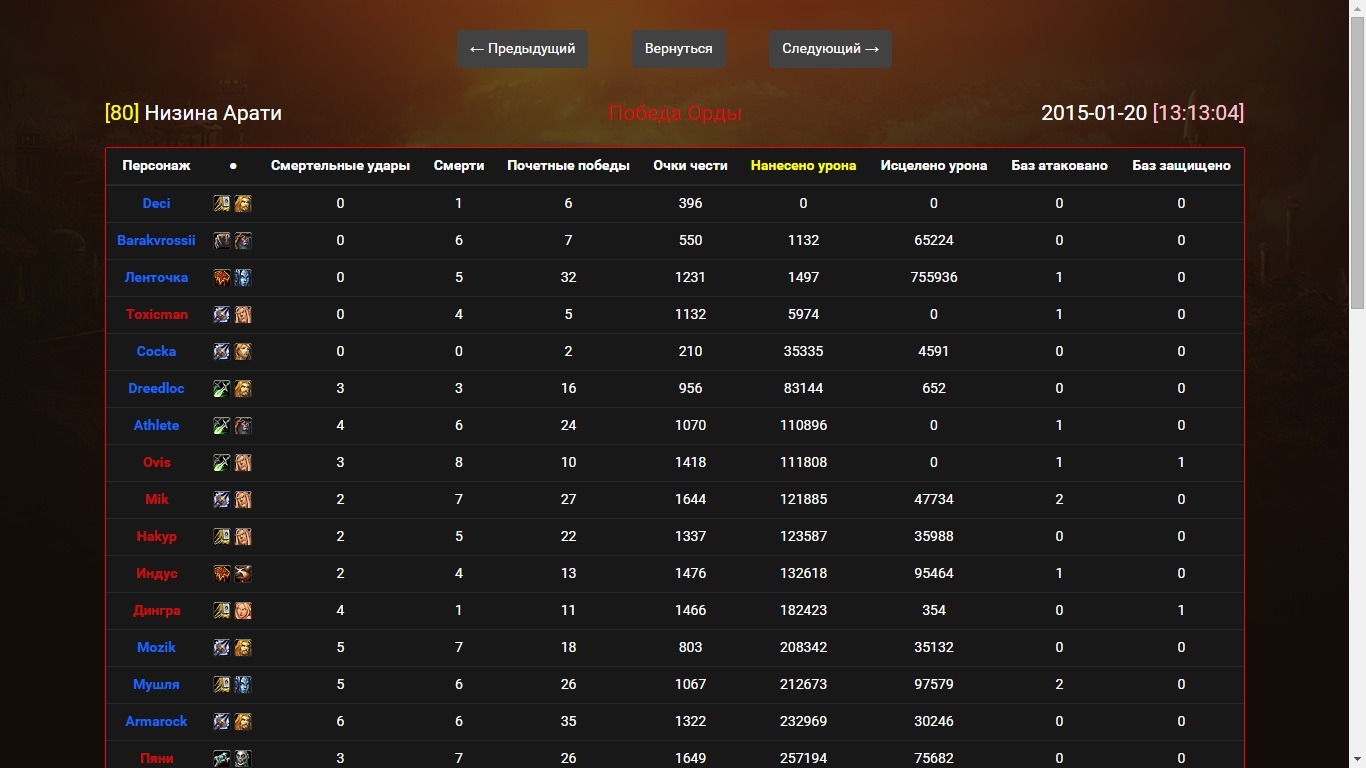1366x768 pixels.
Task: Click the race portrait in Mik's row
Action: point(242,500)
